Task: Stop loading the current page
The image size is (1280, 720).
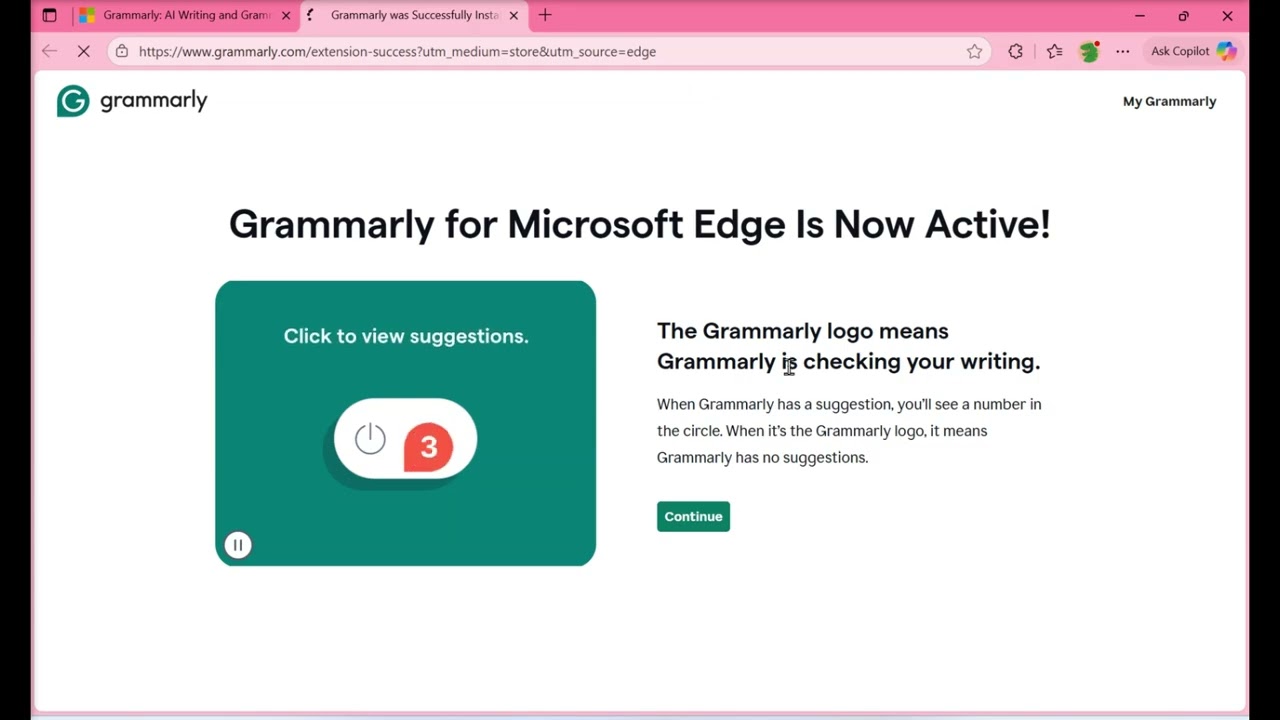Action: tap(84, 51)
